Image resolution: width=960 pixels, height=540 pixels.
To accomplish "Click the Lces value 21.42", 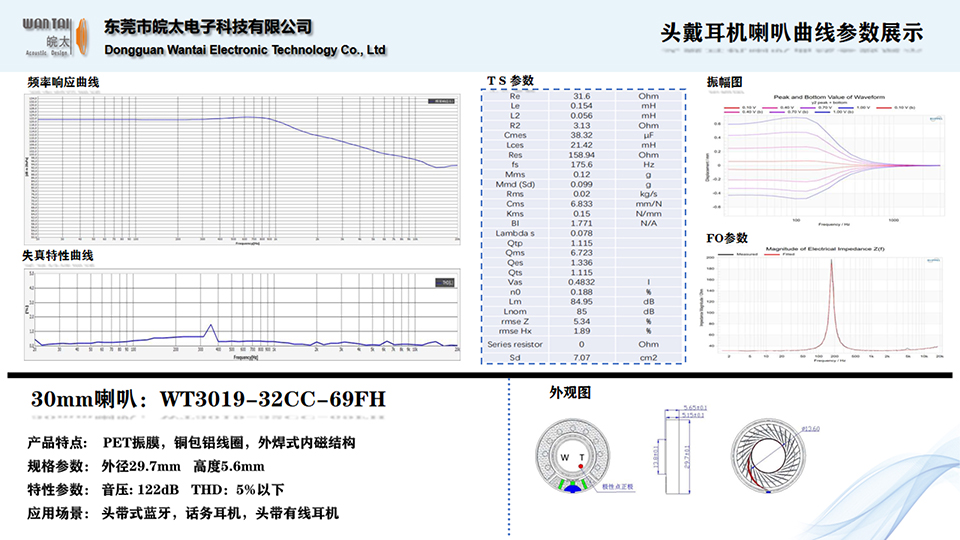I will 582,145.
